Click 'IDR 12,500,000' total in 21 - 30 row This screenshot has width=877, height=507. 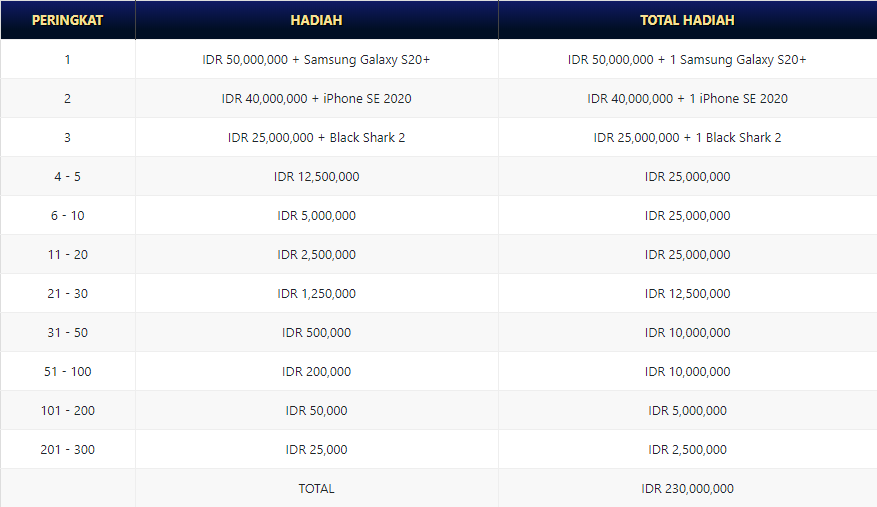click(x=687, y=293)
